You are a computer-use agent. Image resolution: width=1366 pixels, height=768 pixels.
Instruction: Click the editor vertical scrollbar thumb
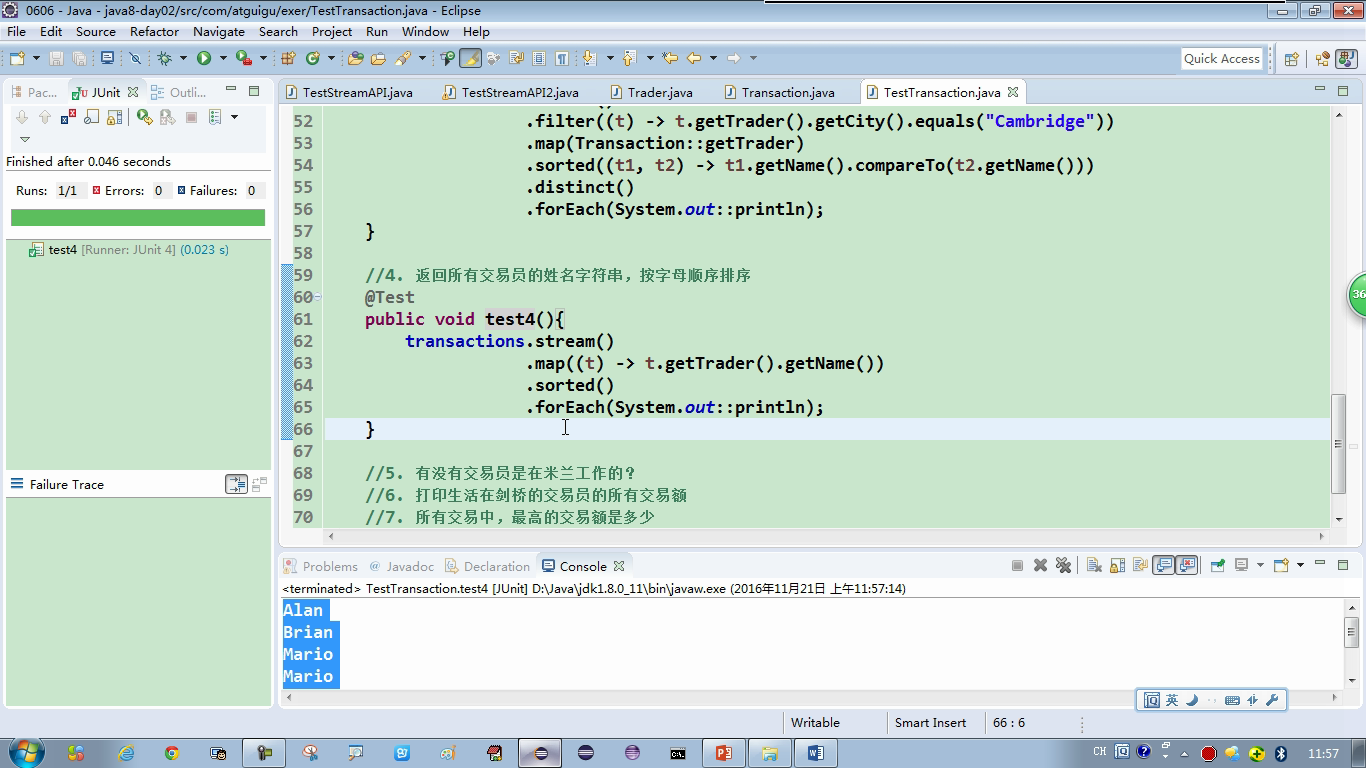1338,443
